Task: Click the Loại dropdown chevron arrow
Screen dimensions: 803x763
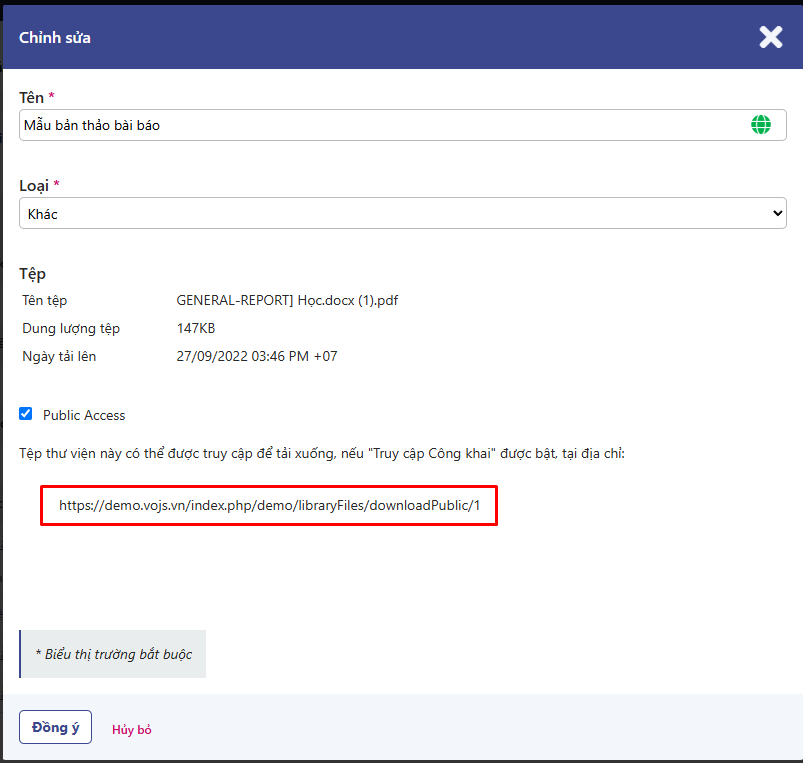Action: [778, 213]
